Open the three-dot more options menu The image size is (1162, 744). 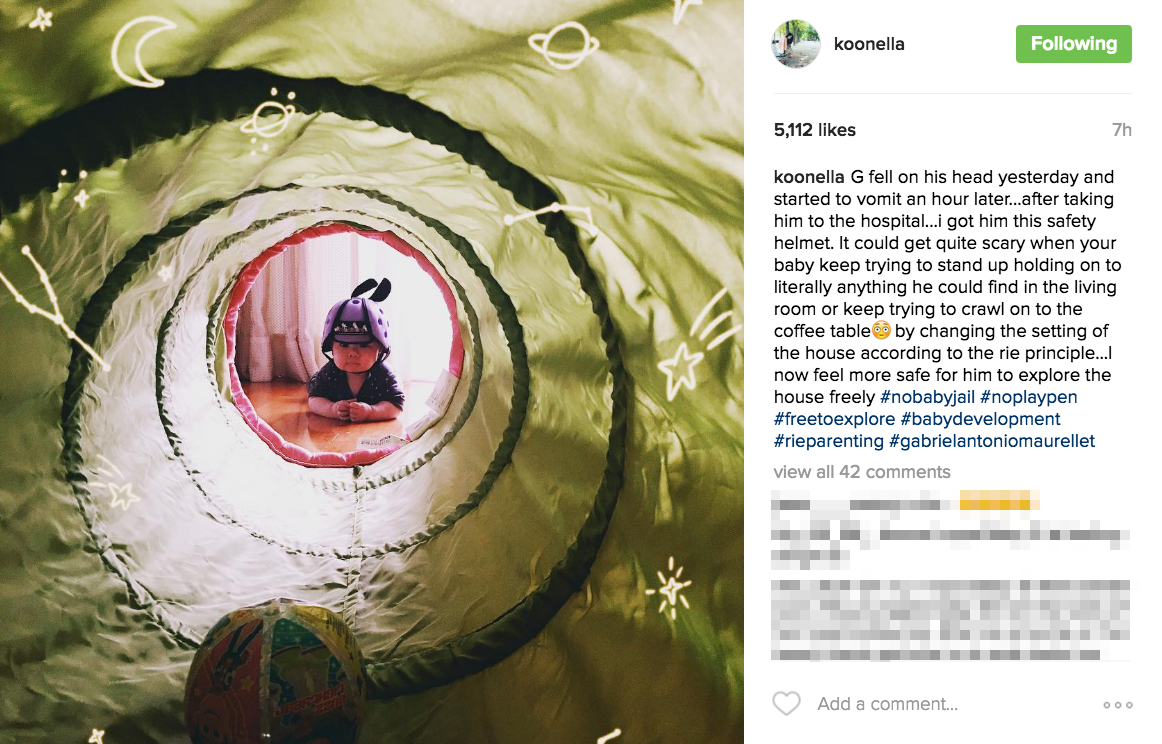[x=1118, y=705]
